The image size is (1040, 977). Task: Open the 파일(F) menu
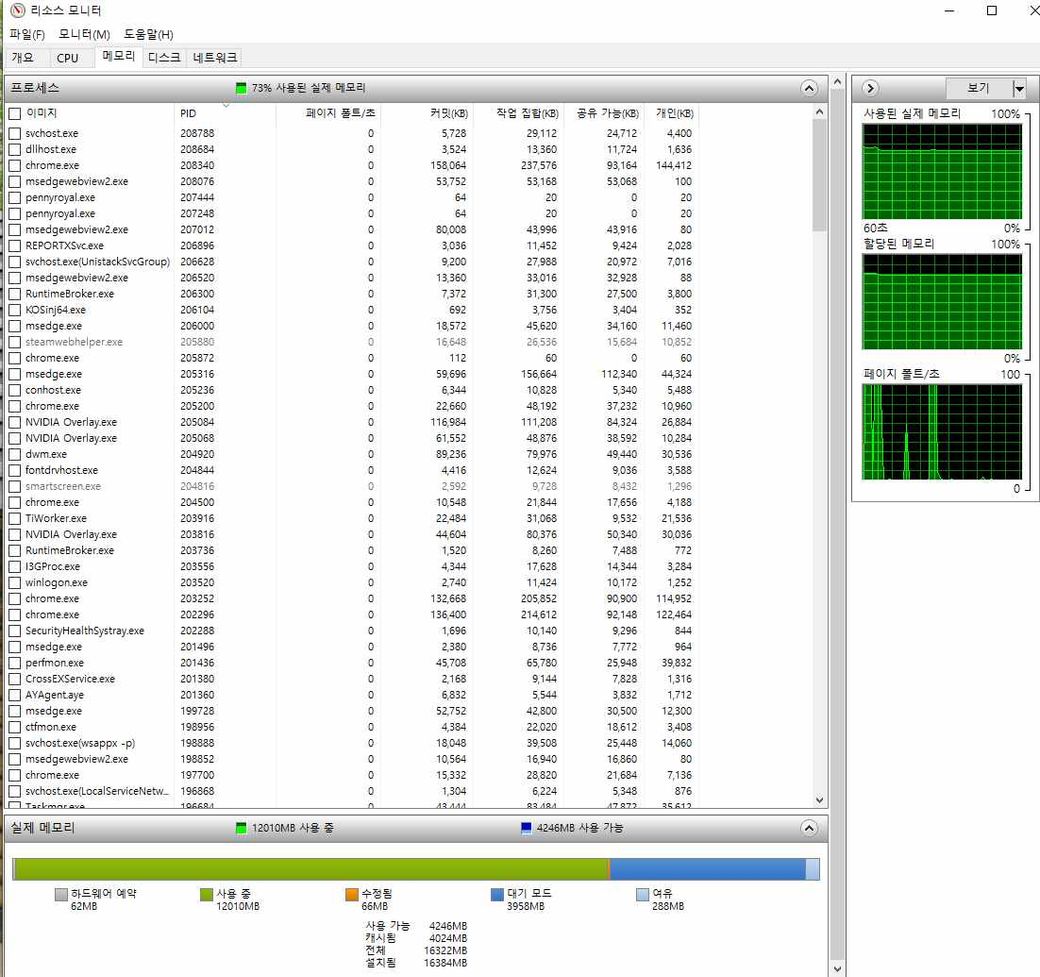27,35
